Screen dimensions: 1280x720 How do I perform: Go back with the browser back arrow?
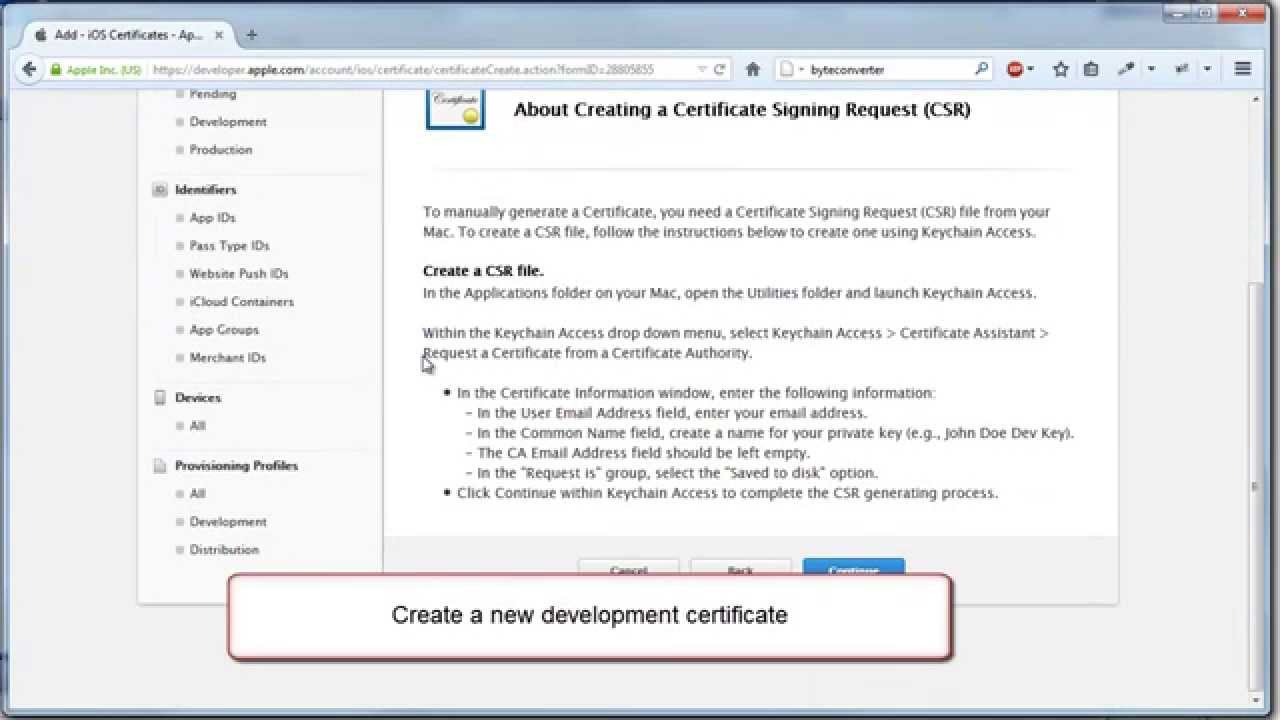[29, 69]
